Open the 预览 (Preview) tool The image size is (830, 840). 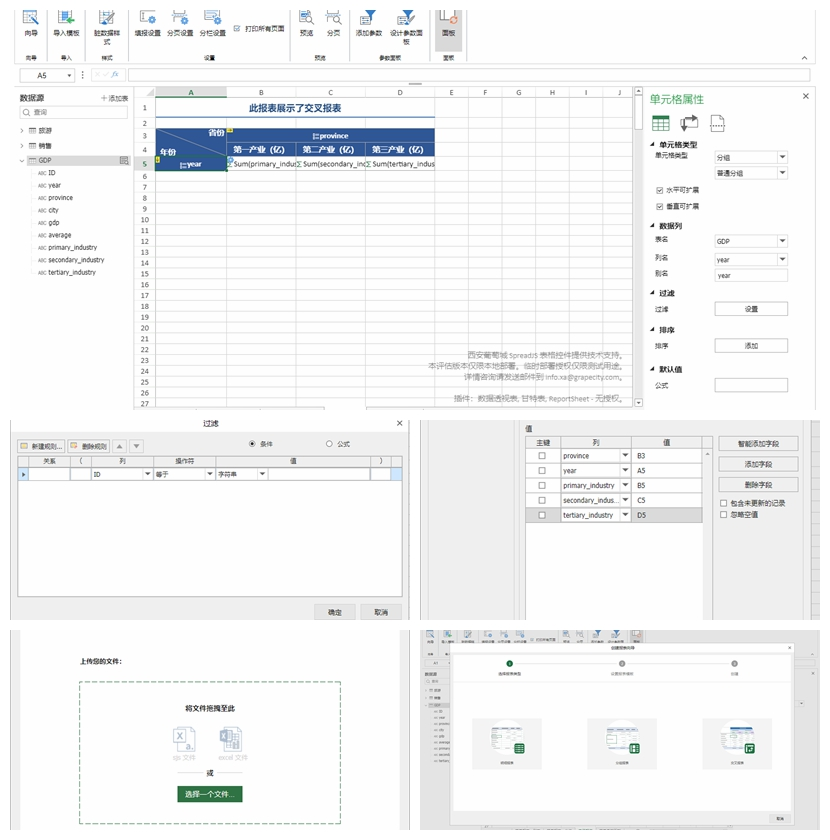point(309,24)
